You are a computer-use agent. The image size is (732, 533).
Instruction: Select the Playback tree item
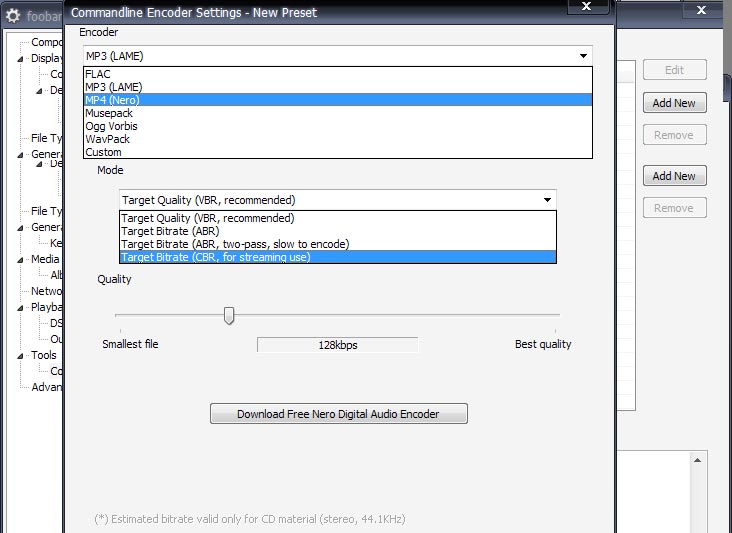pyautogui.click(x=46, y=307)
